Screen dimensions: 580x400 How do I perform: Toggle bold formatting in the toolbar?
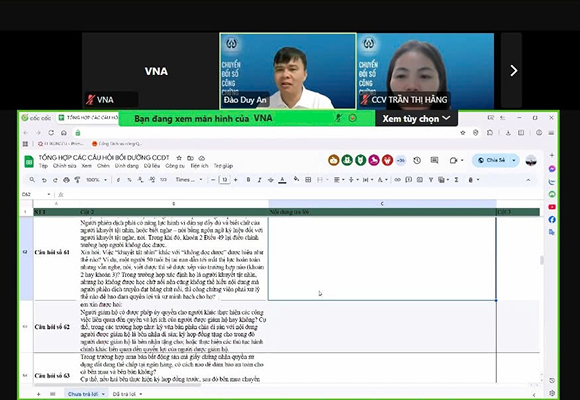click(248, 180)
